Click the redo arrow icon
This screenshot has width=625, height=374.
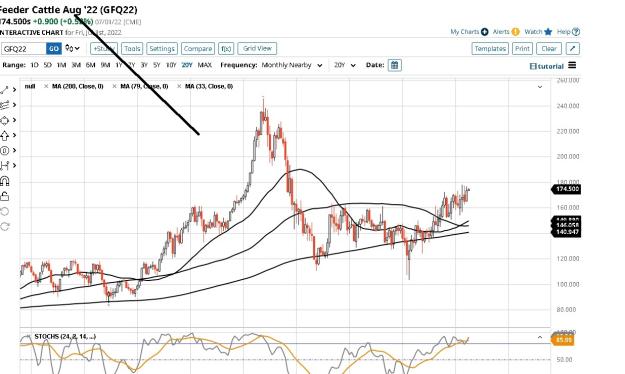(x=4, y=226)
